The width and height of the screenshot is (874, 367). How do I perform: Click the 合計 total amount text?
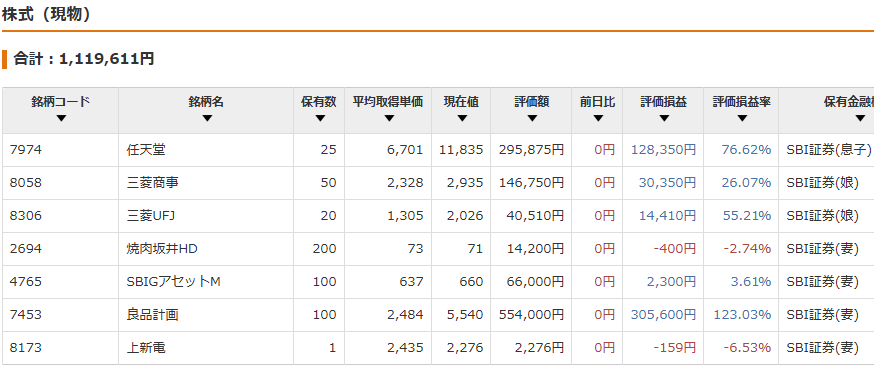pyautogui.click(x=84, y=59)
